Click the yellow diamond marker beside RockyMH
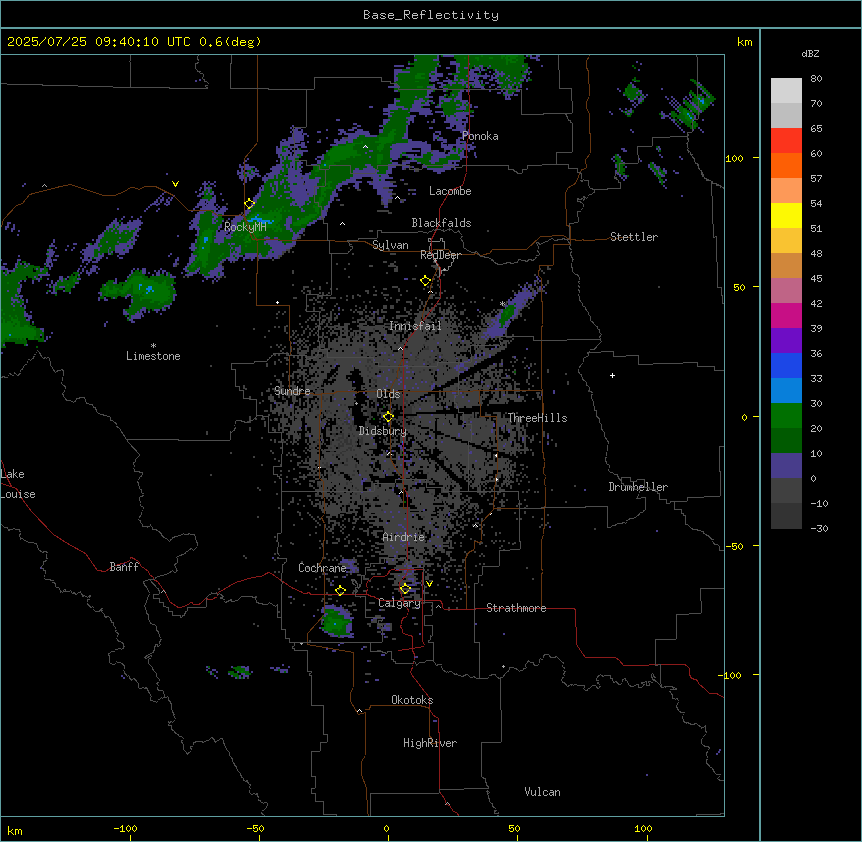Screen dimensions: 862x842 pyautogui.click(x=249, y=204)
